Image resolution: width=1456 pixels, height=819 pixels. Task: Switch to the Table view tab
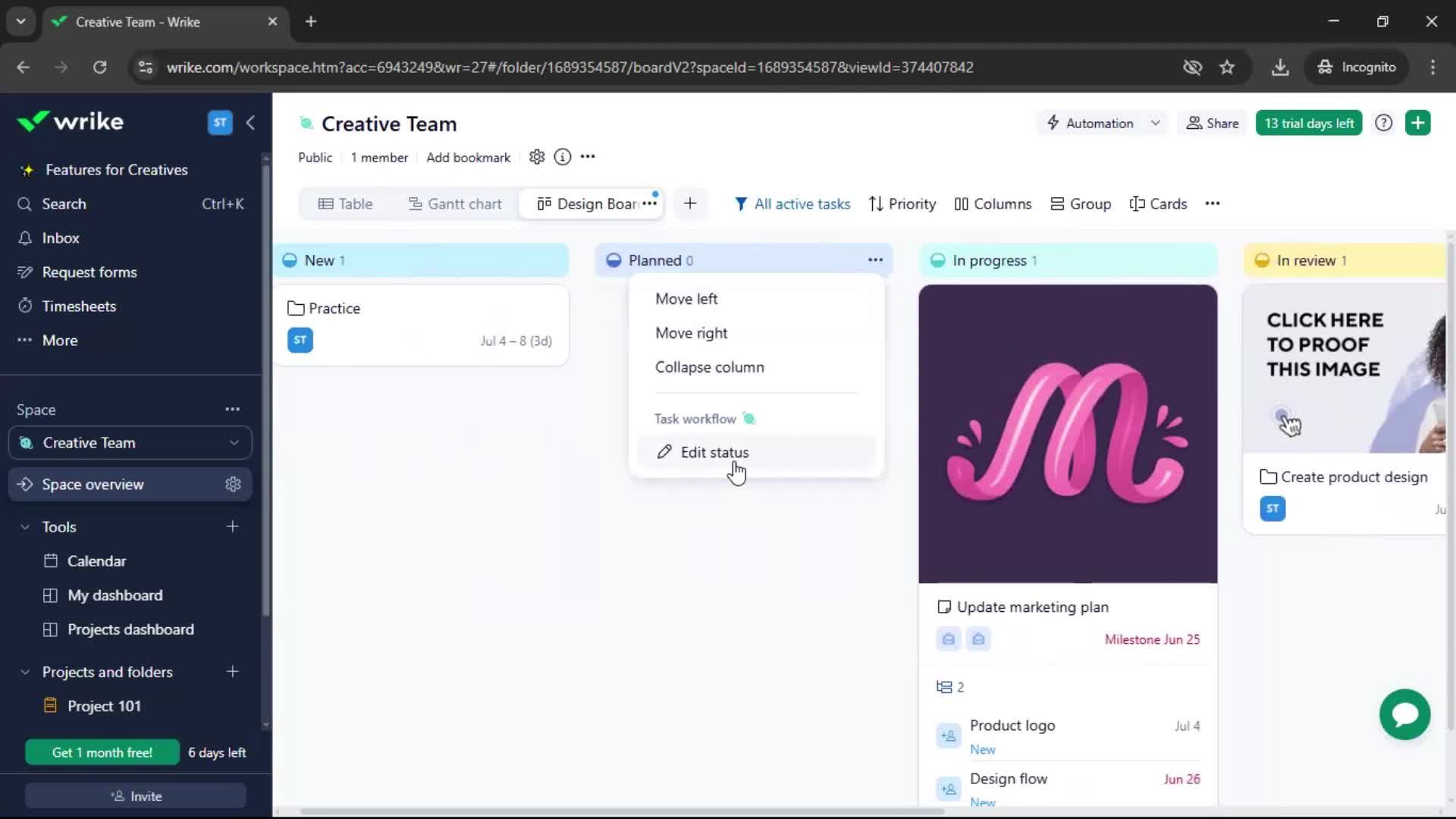tap(345, 203)
